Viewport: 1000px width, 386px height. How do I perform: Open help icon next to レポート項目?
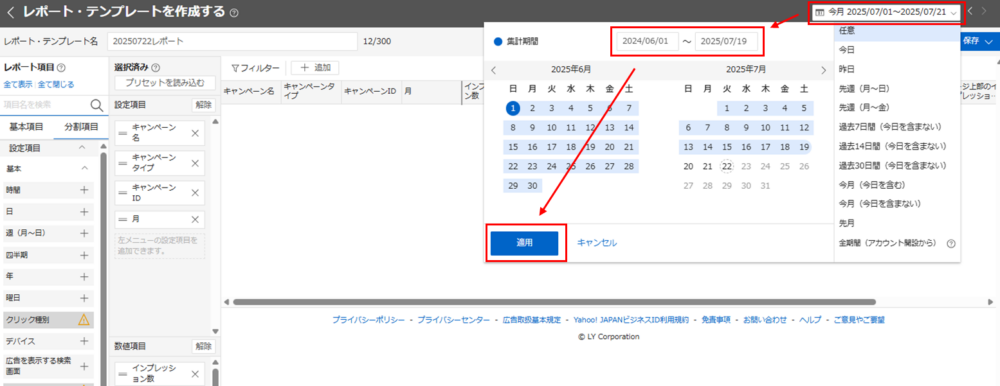tap(61, 68)
